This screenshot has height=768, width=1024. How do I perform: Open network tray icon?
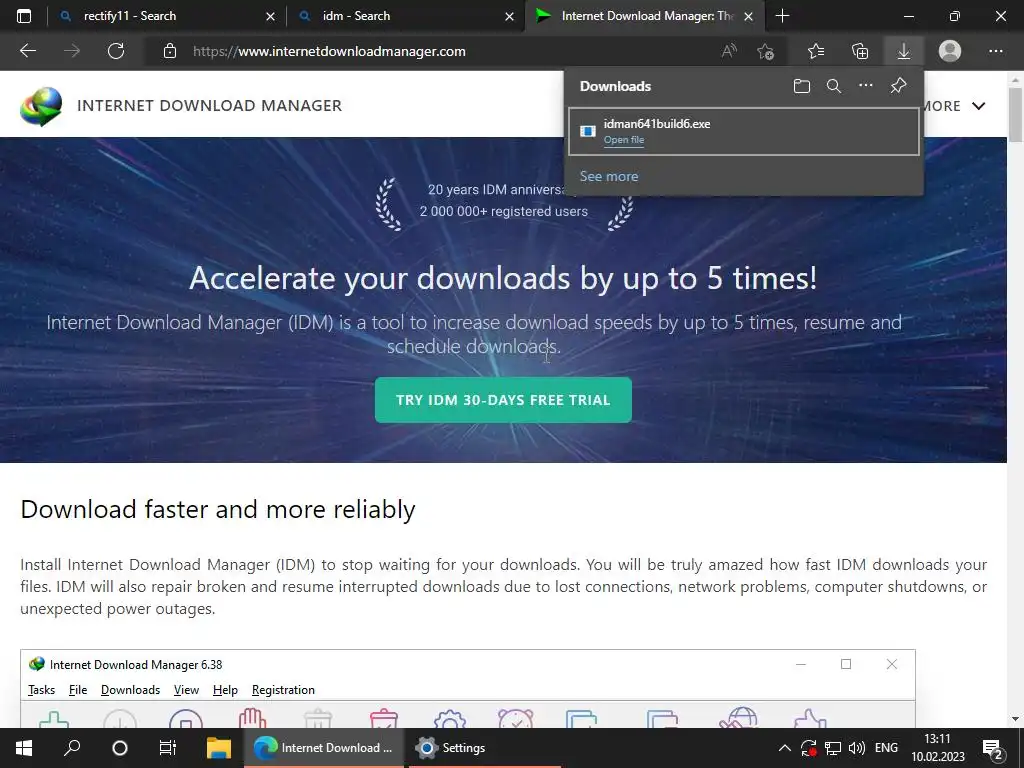(x=833, y=748)
